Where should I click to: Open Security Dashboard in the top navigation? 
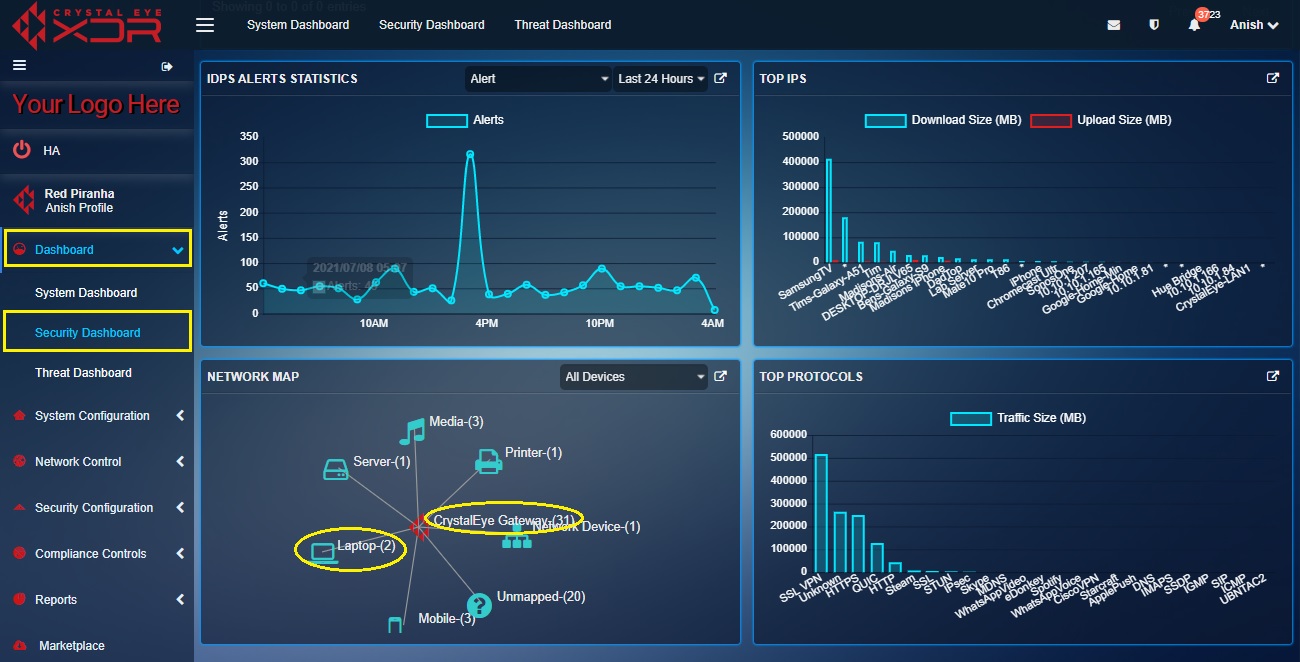(432, 25)
